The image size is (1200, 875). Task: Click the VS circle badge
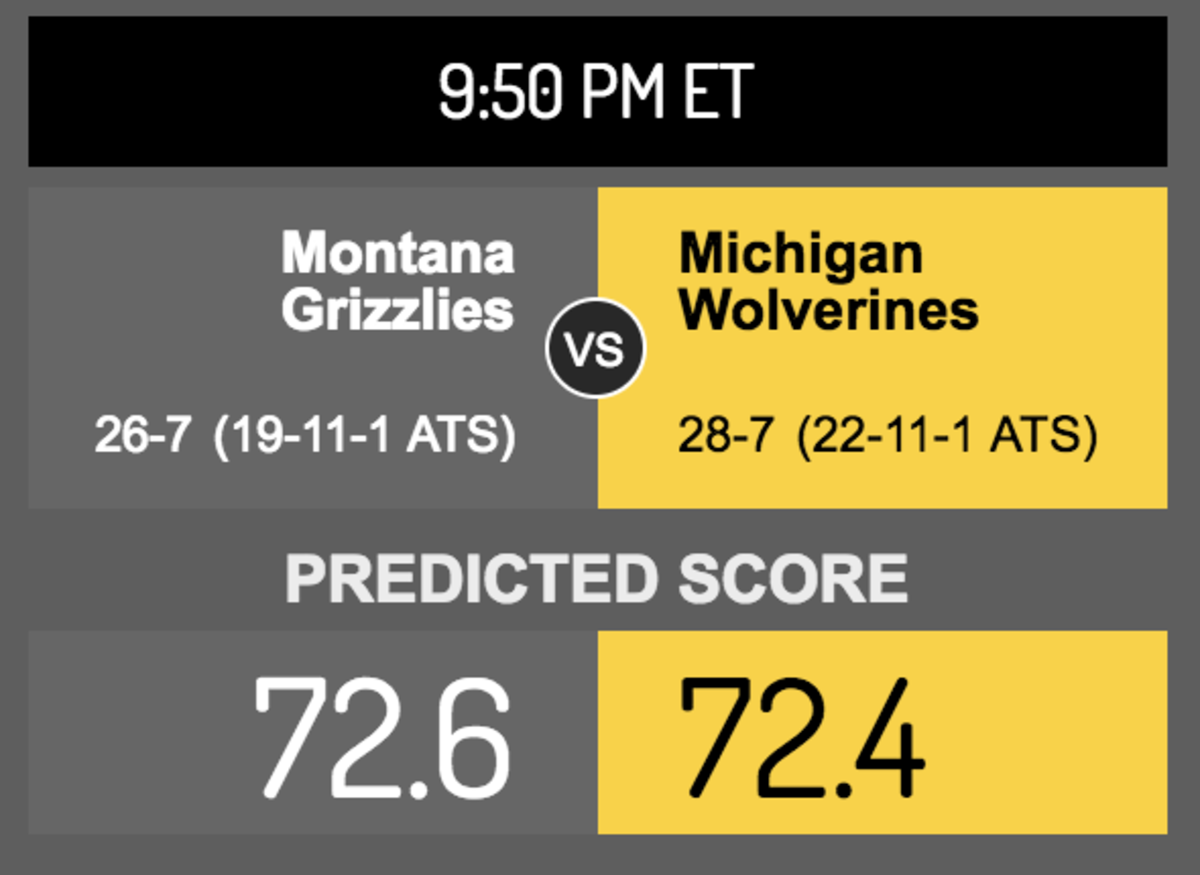596,350
